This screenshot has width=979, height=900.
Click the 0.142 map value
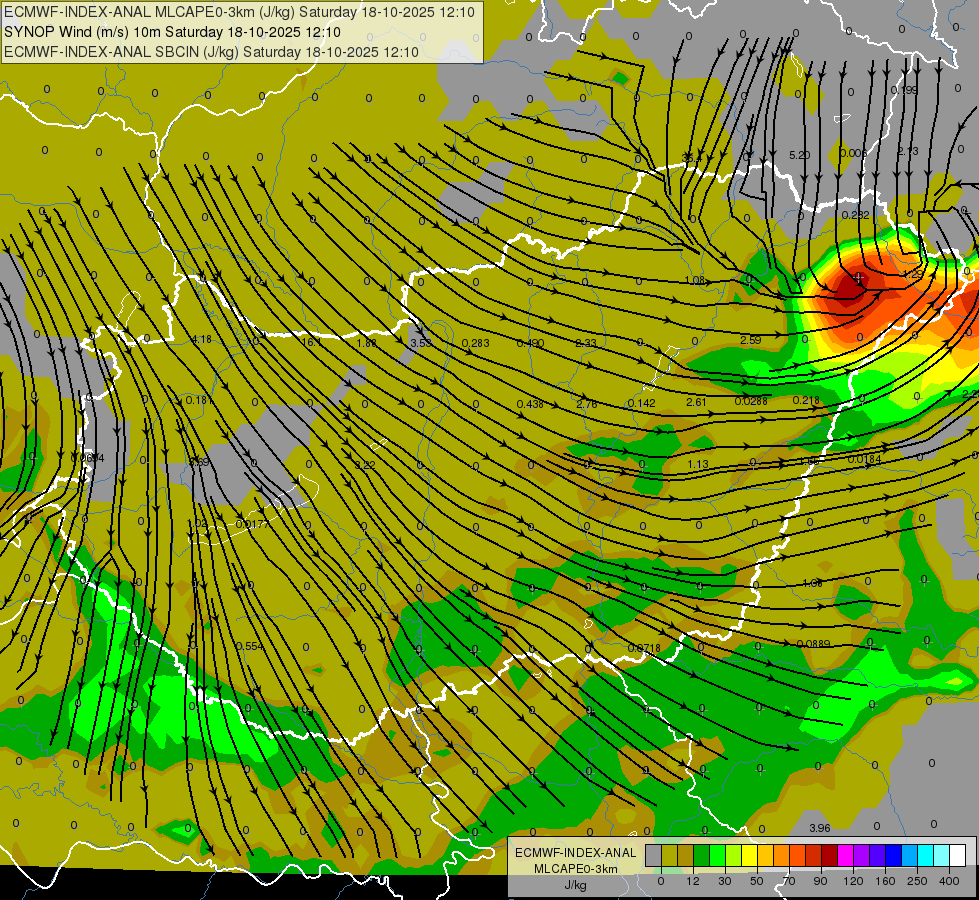tap(642, 403)
